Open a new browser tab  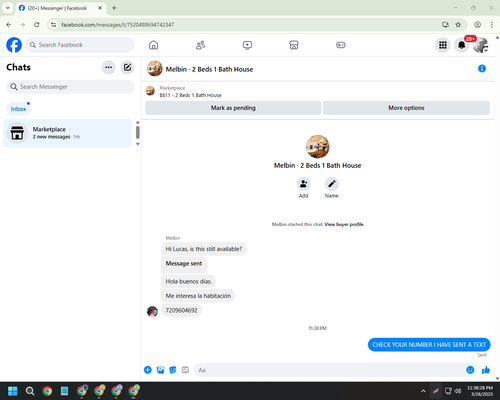tap(114, 8)
